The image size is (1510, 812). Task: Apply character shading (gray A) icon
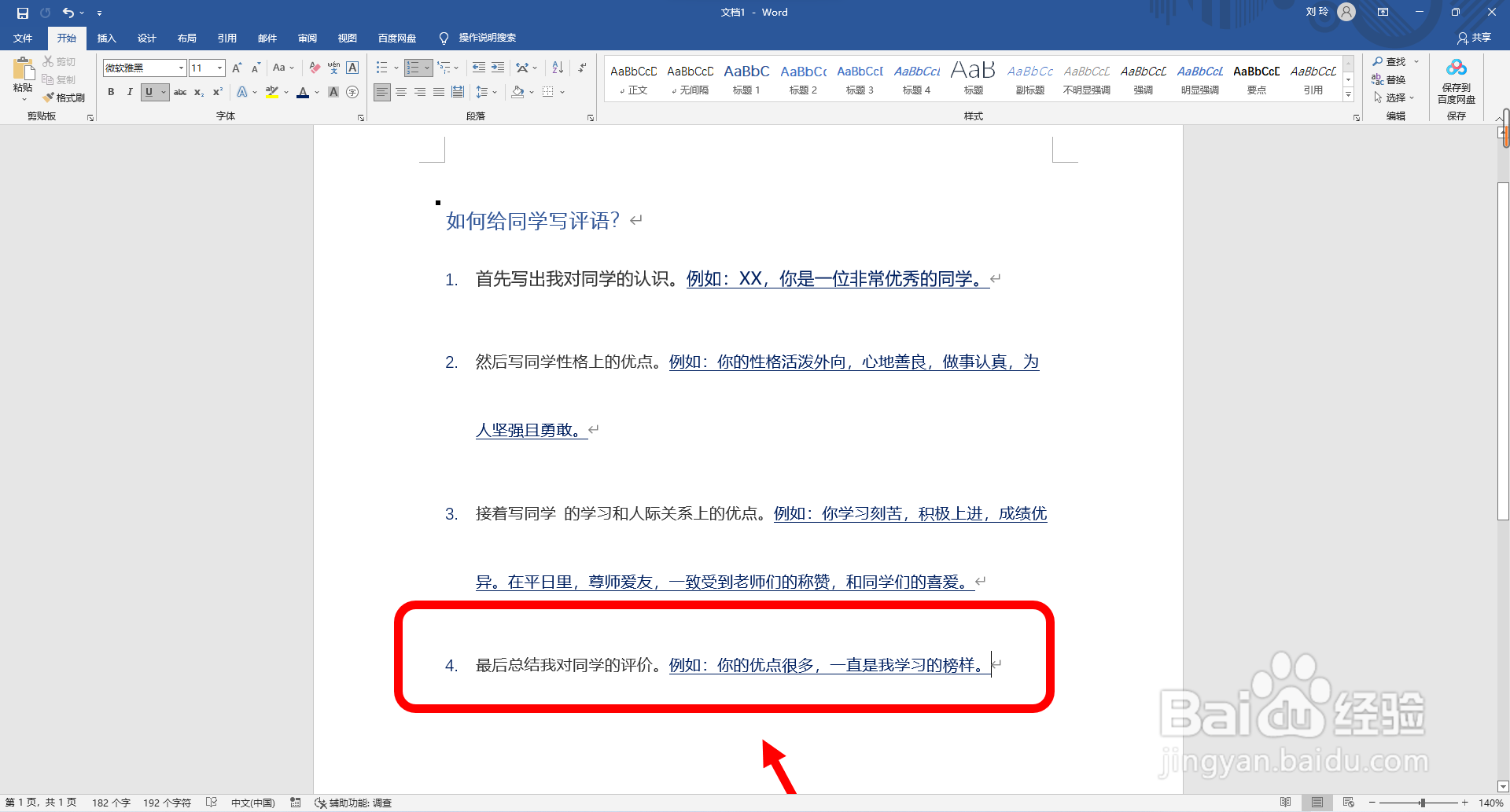tap(333, 92)
